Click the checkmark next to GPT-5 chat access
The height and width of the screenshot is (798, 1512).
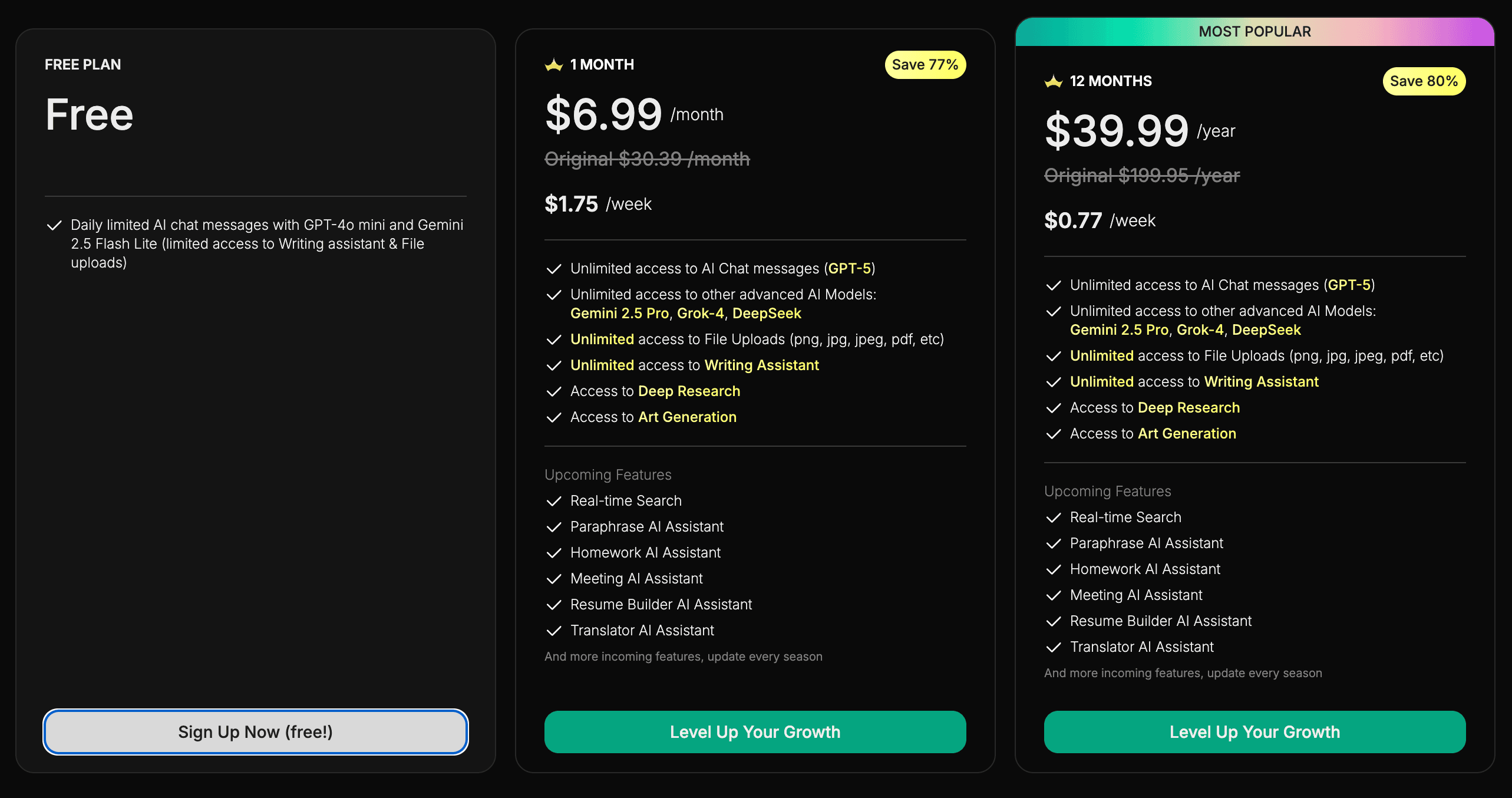click(x=554, y=269)
